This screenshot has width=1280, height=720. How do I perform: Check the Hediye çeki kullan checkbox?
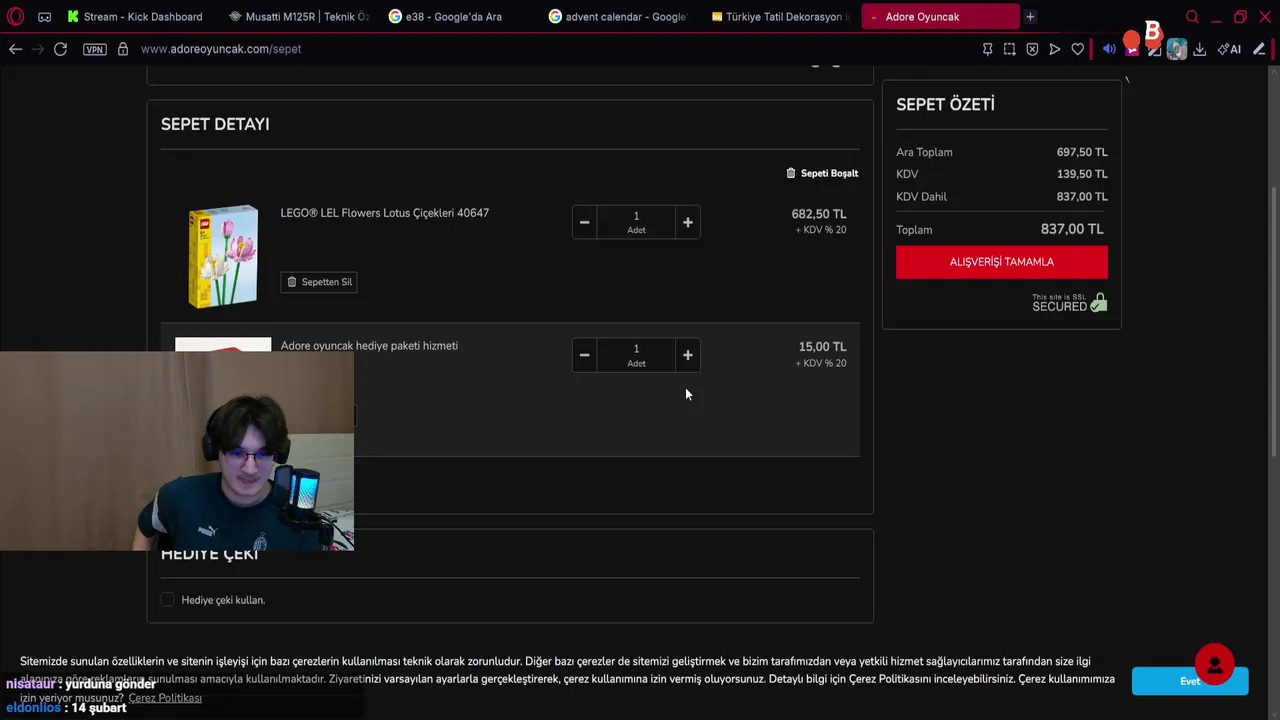point(167,600)
